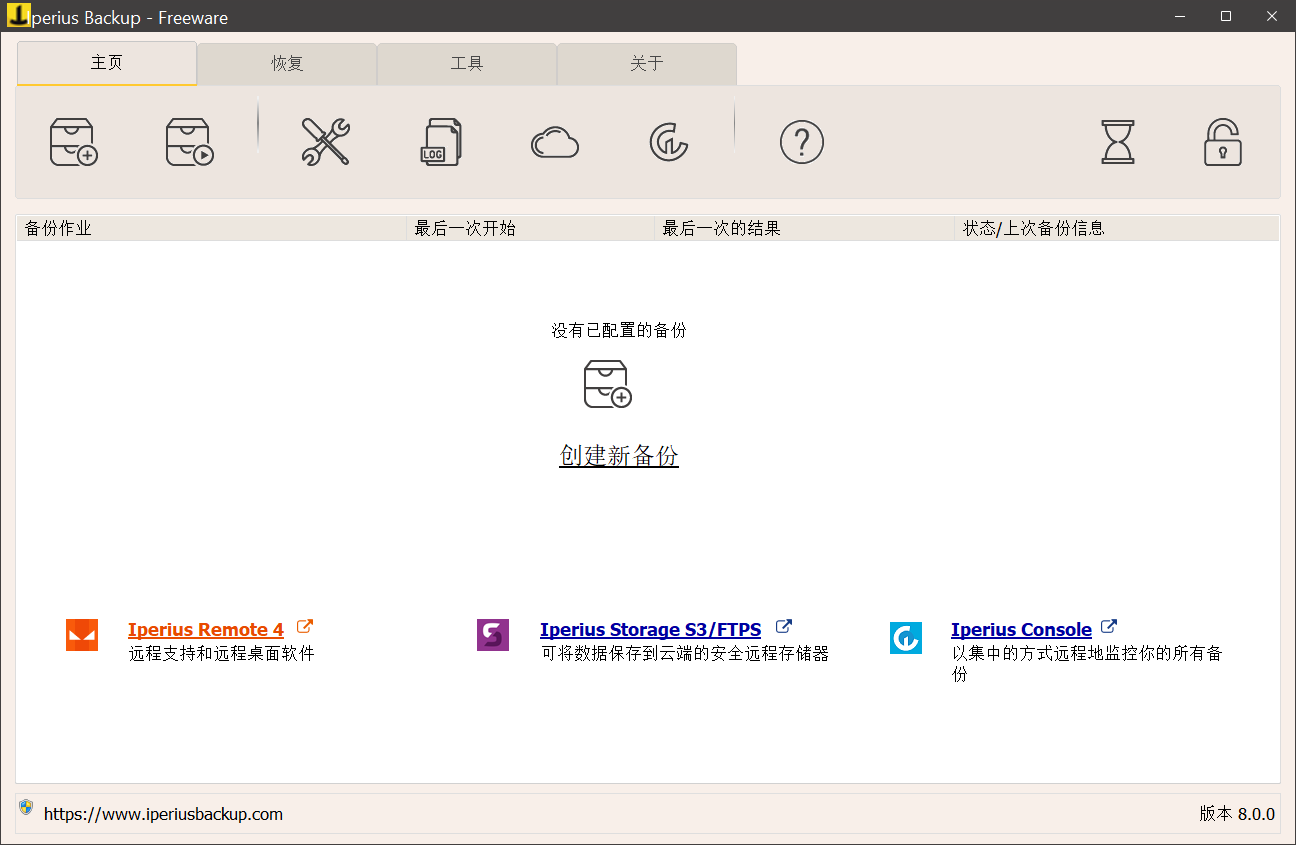Click the center add-backup box icon

pyautogui.click(x=607, y=384)
